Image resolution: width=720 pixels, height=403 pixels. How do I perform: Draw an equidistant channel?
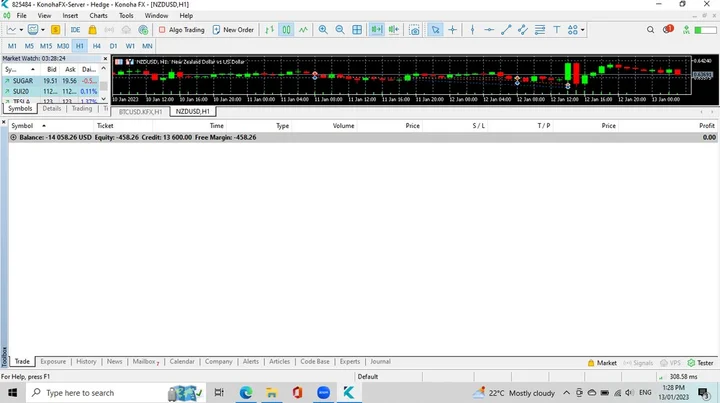523,30
